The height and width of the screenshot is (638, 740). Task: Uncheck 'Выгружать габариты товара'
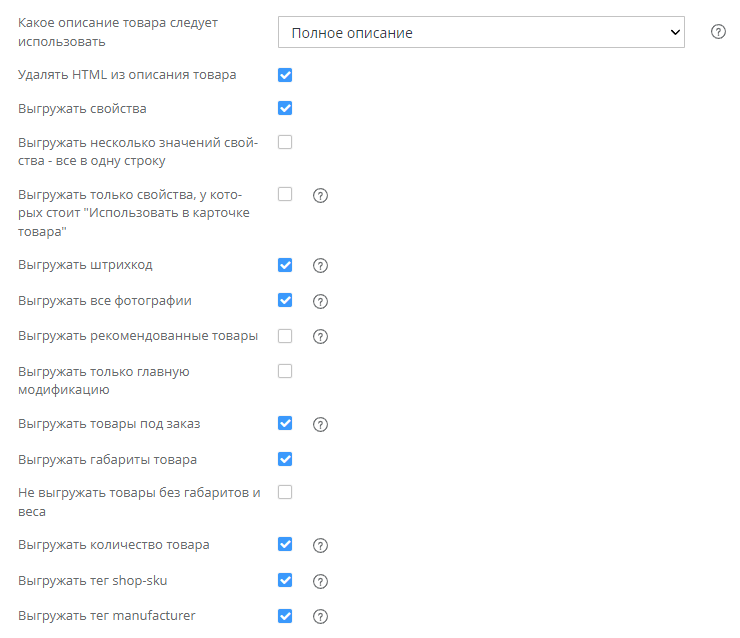click(285, 459)
